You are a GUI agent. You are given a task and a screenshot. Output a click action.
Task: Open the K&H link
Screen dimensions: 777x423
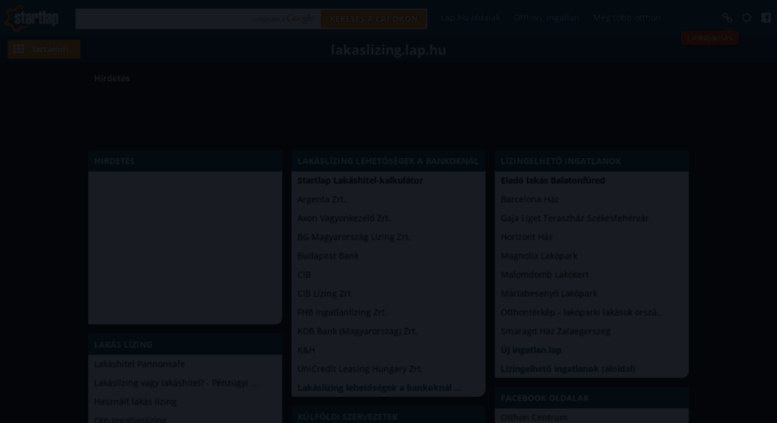(x=306, y=350)
